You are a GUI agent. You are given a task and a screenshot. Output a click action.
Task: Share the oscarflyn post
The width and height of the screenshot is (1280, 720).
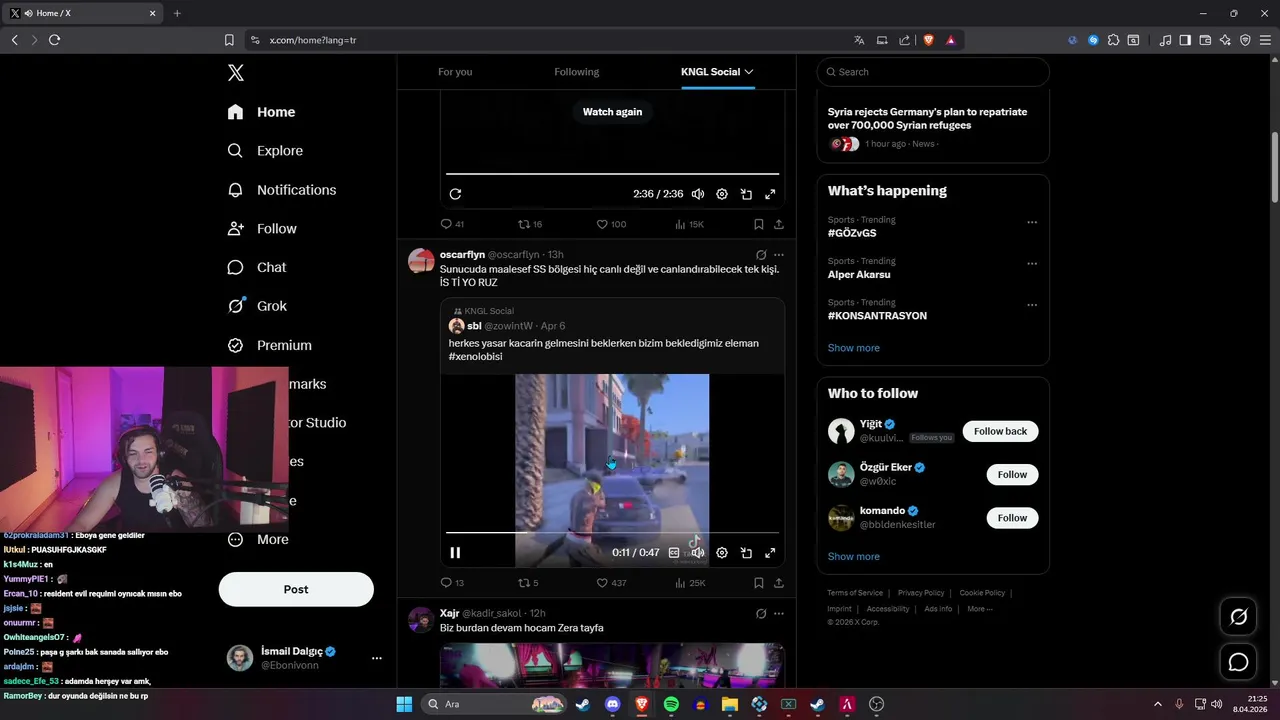point(779,583)
